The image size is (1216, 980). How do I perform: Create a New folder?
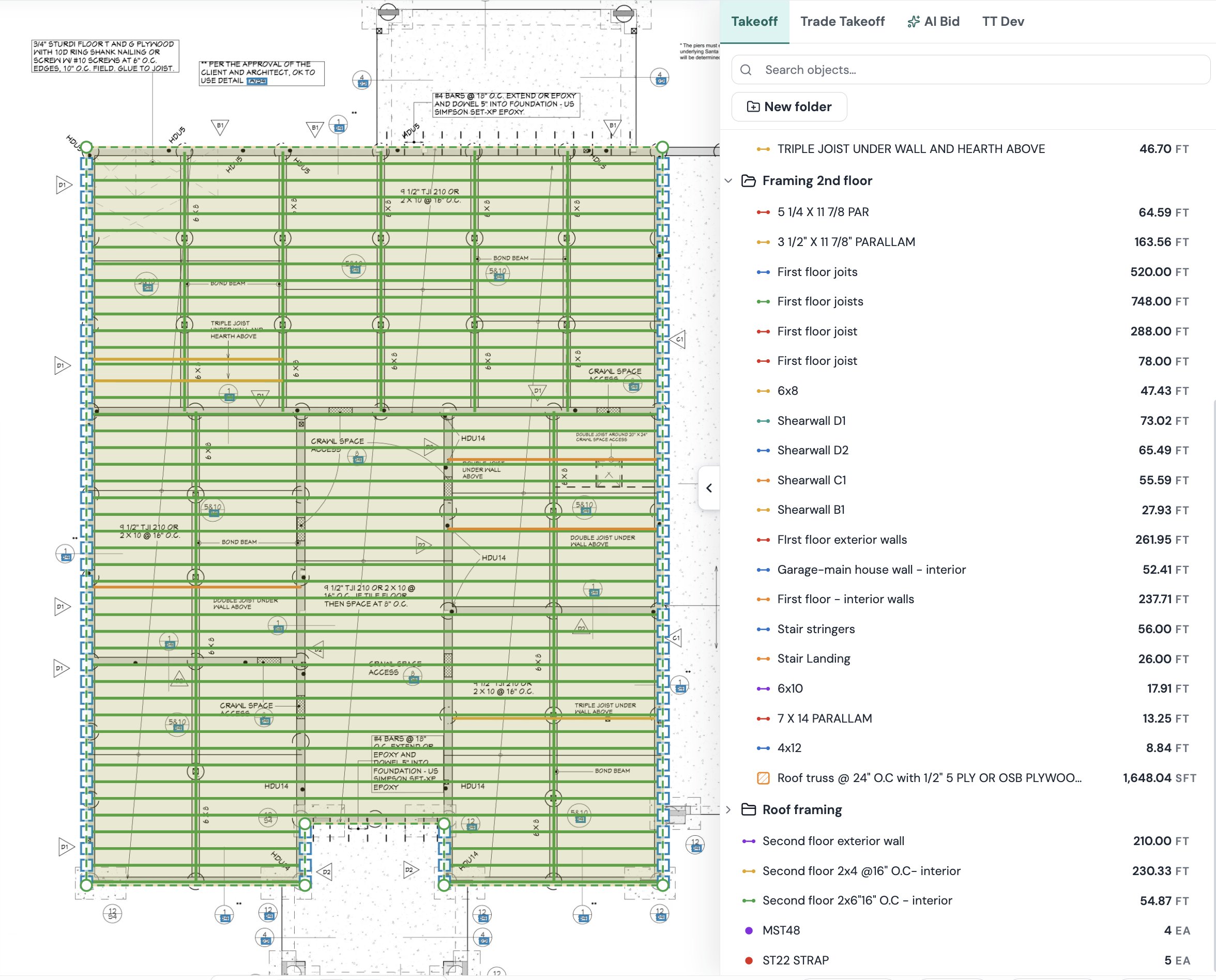coord(788,106)
